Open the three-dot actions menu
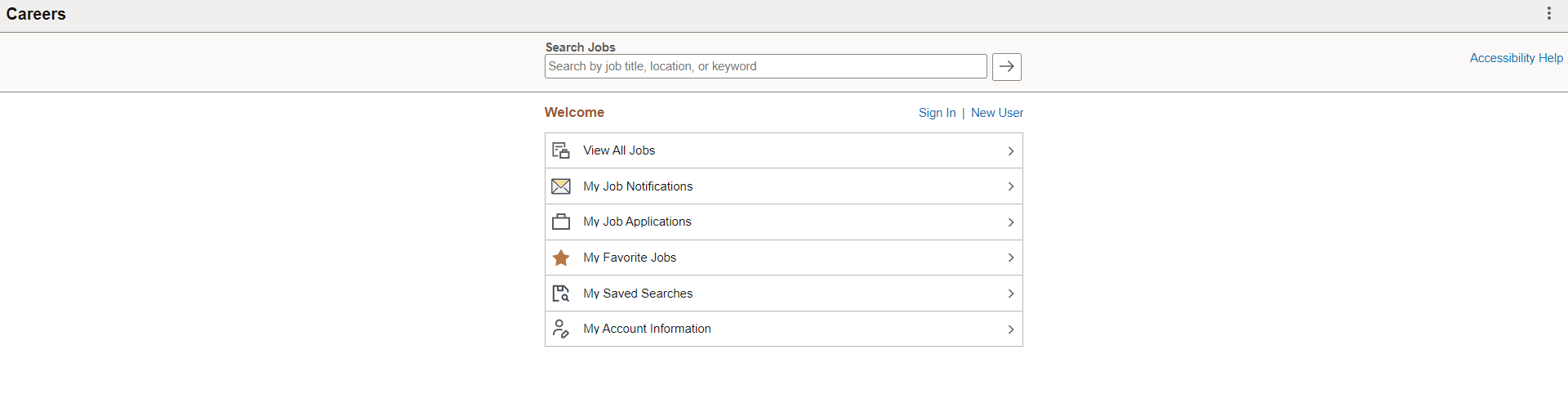Screen dimensions: 1568x408 tap(1548, 13)
